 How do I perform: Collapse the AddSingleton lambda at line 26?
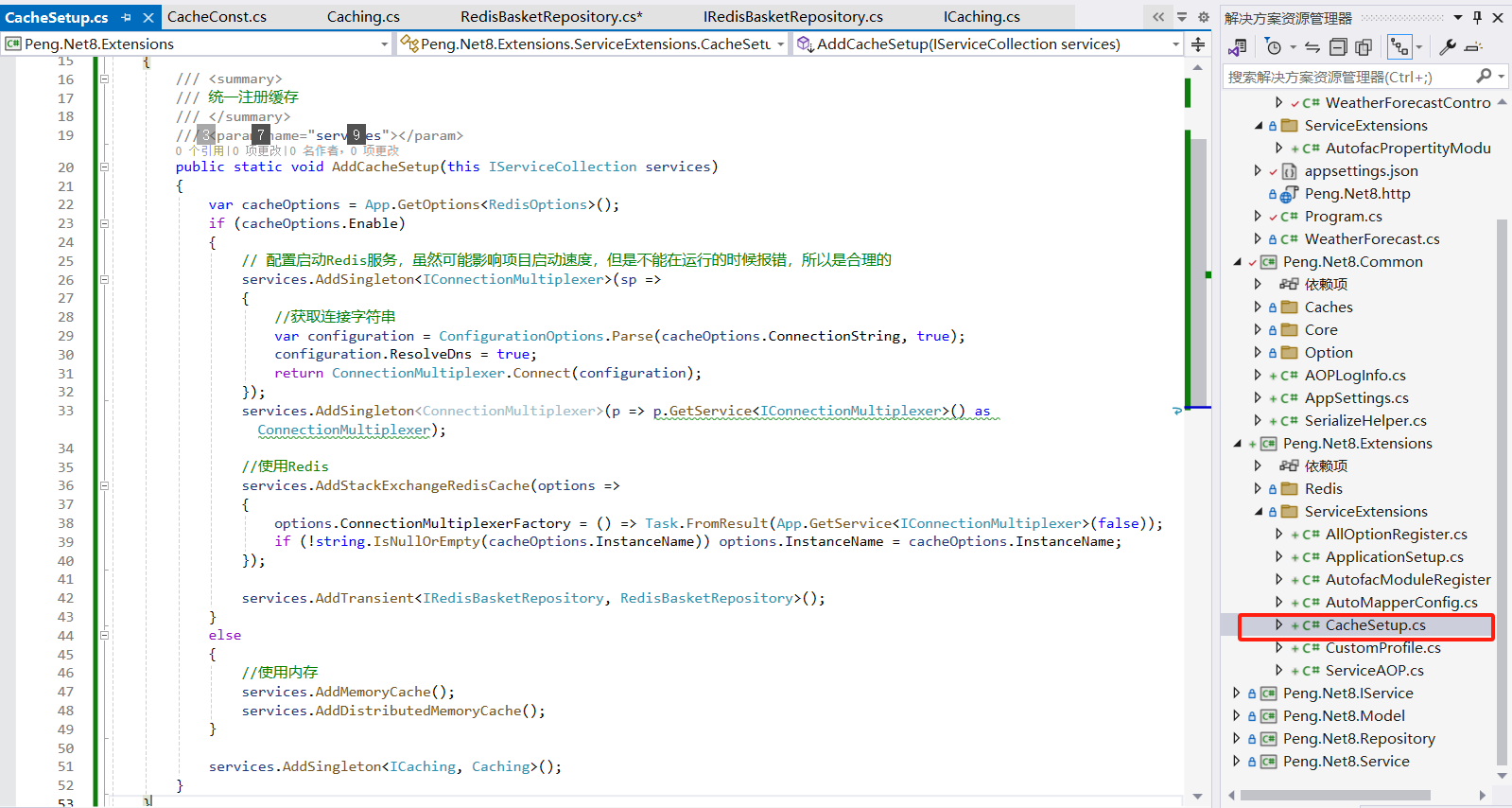coord(105,279)
